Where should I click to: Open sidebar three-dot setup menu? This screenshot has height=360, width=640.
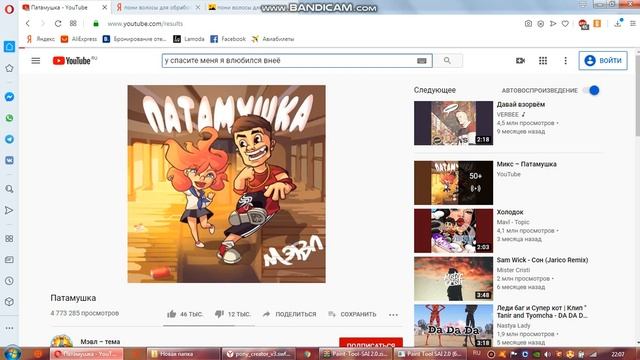9,328
